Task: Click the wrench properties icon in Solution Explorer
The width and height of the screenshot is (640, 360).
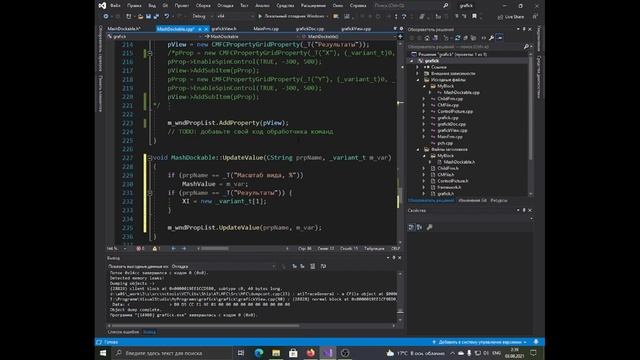Action: coord(491,38)
